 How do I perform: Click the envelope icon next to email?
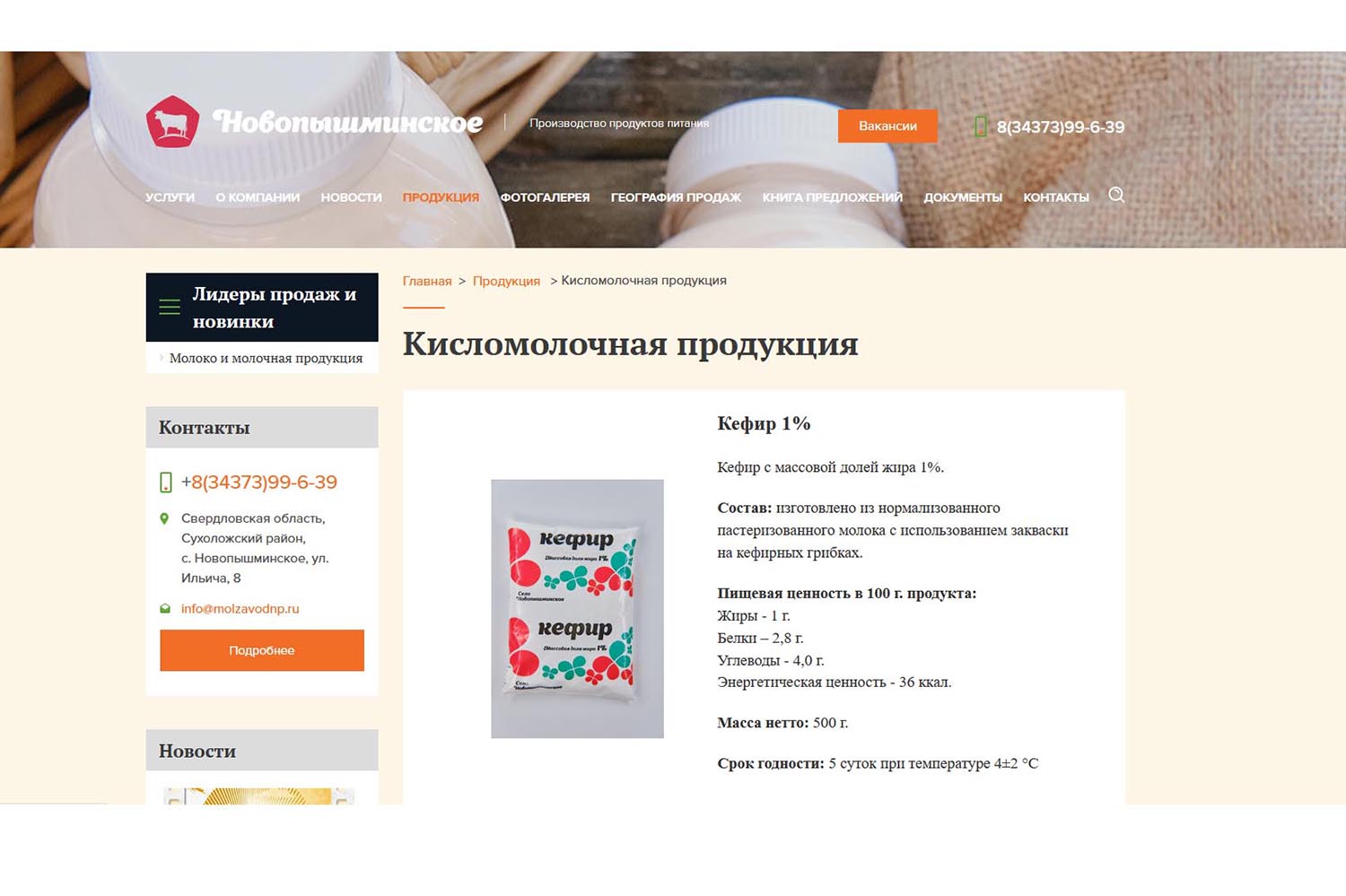tap(165, 608)
